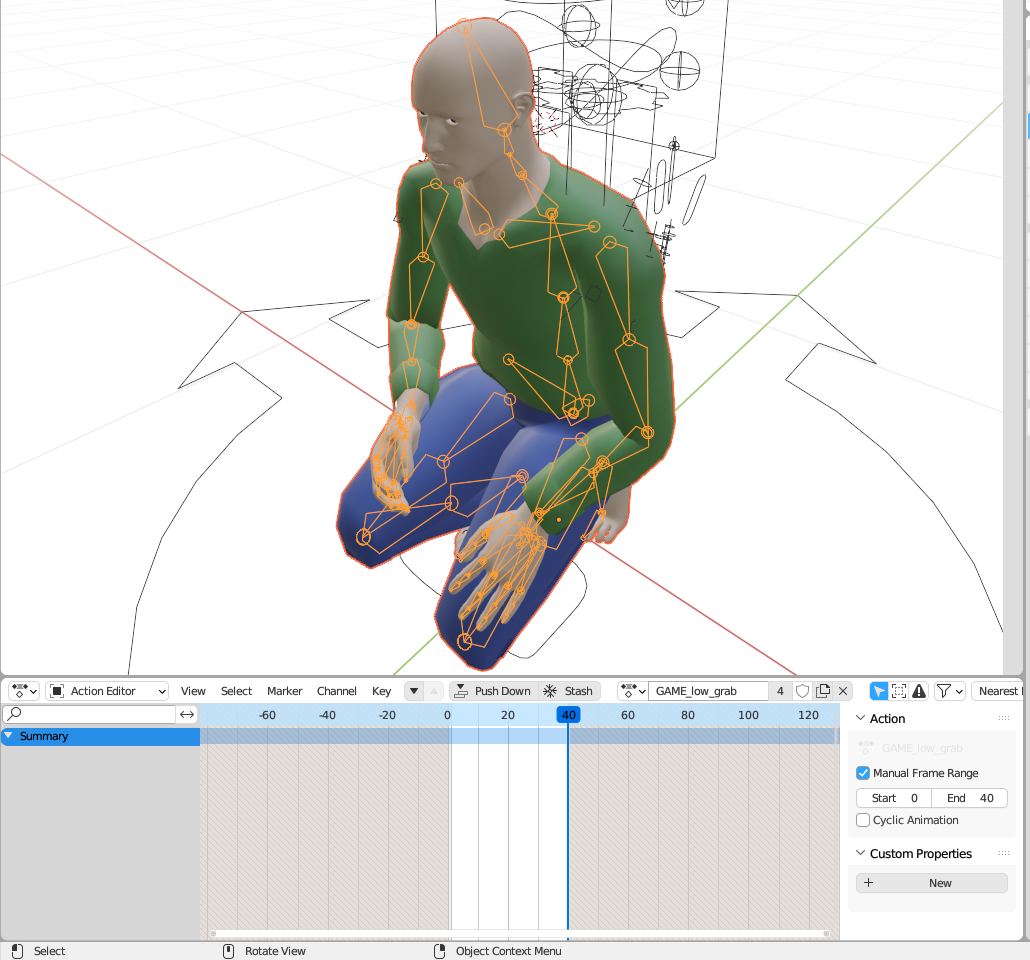Click the Push Down button
The height and width of the screenshot is (960, 1030).
tap(491, 691)
